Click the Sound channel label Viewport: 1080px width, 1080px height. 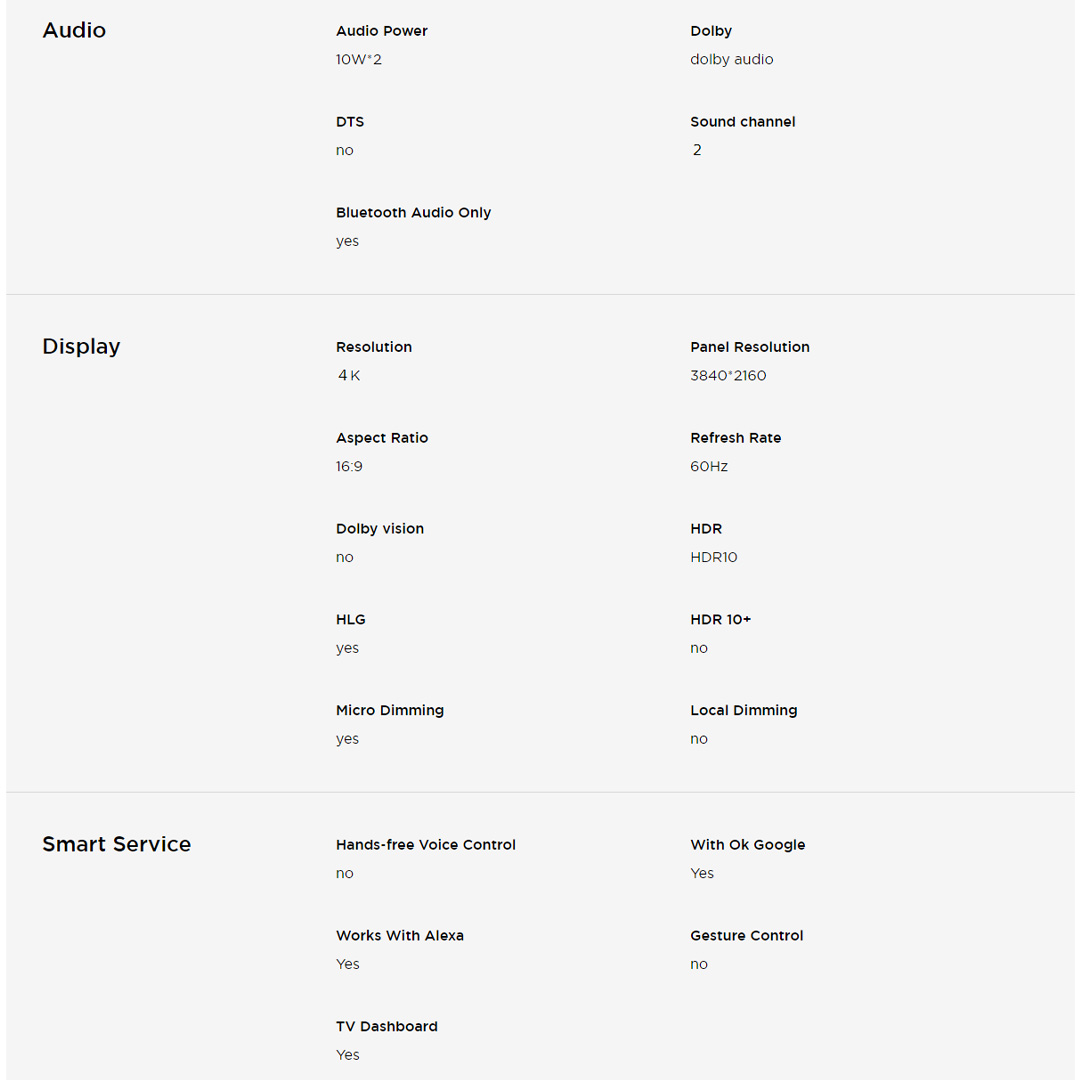click(x=742, y=122)
